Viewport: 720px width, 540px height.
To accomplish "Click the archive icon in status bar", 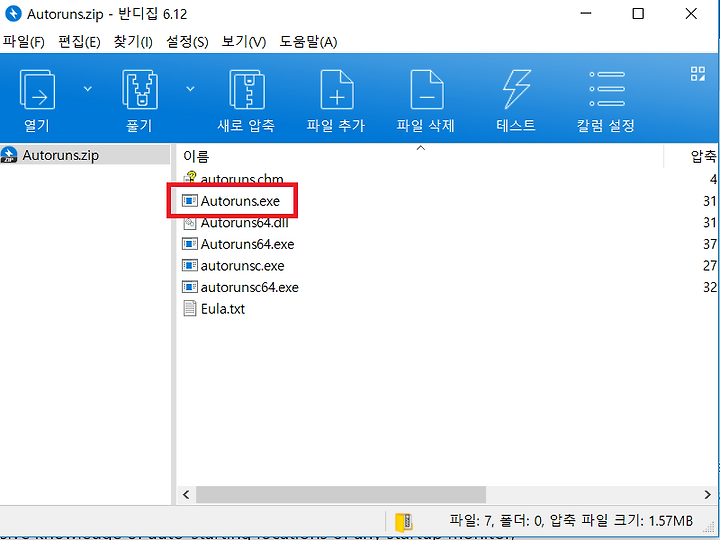I will (404, 522).
